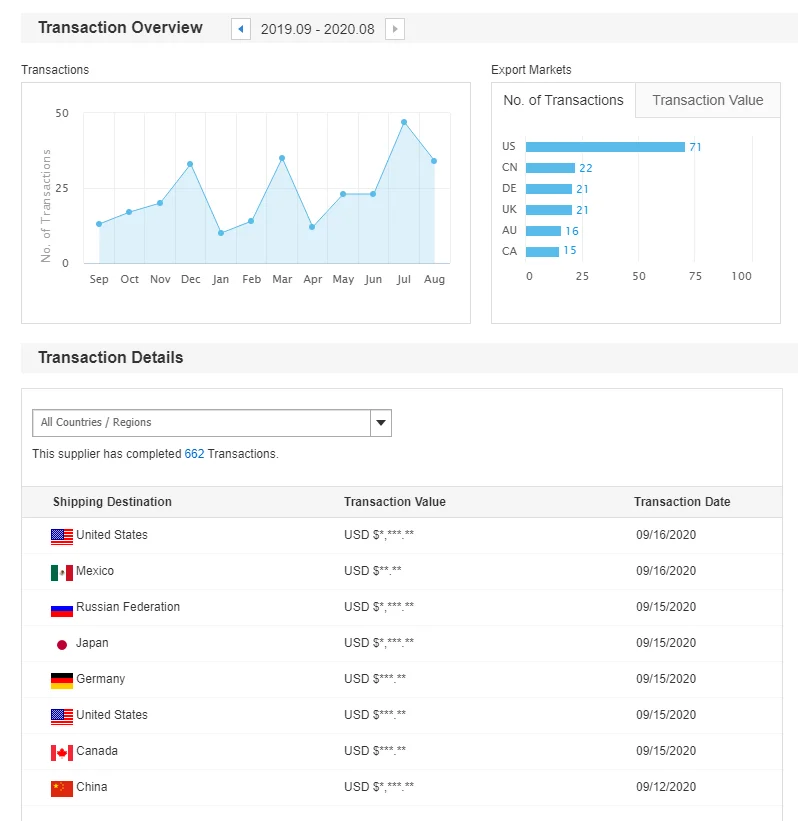
Task: Click the Germany flag icon
Action: (x=62, y=680)
